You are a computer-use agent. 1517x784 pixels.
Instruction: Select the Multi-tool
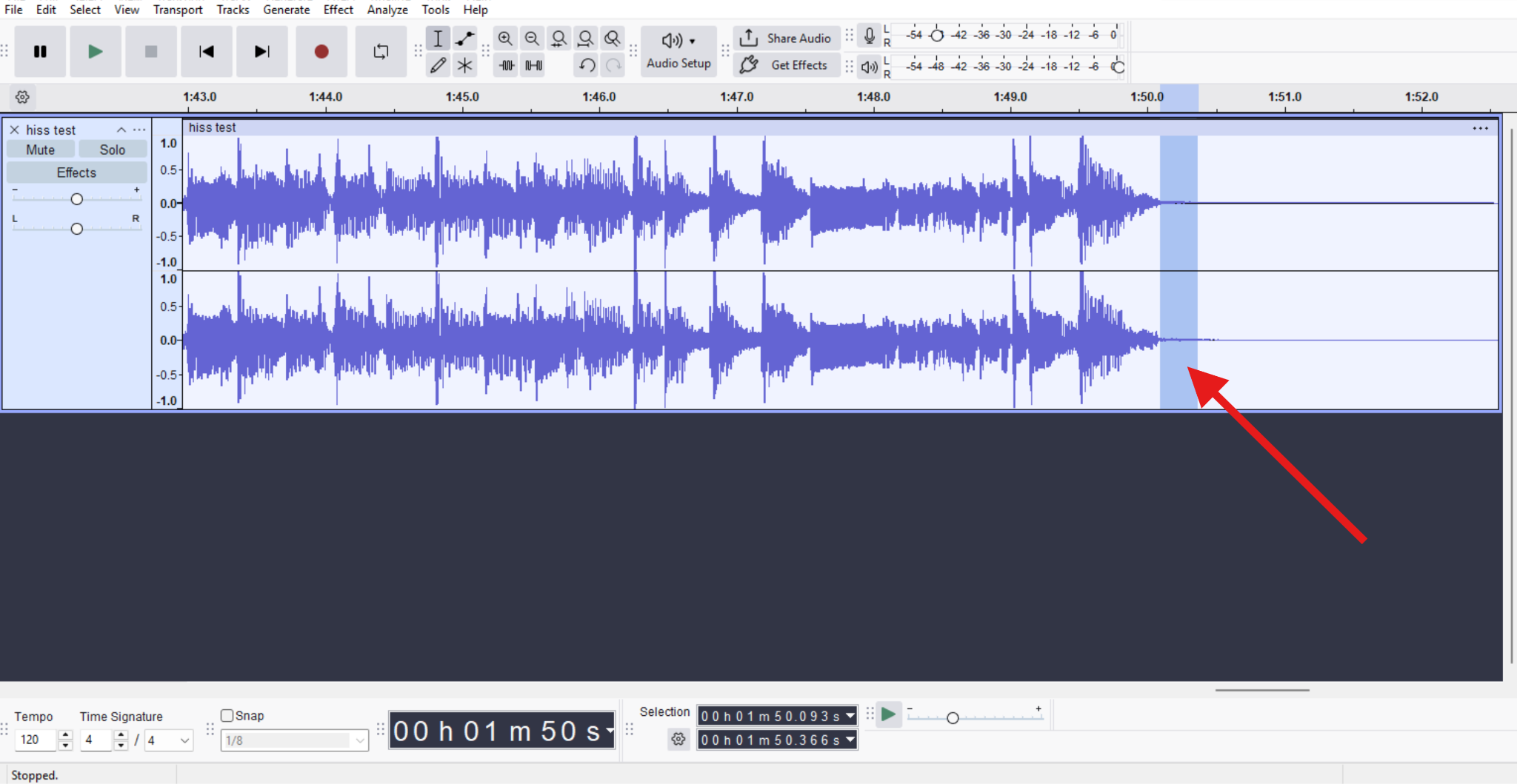pyautogui.click(x=464, y=65)
